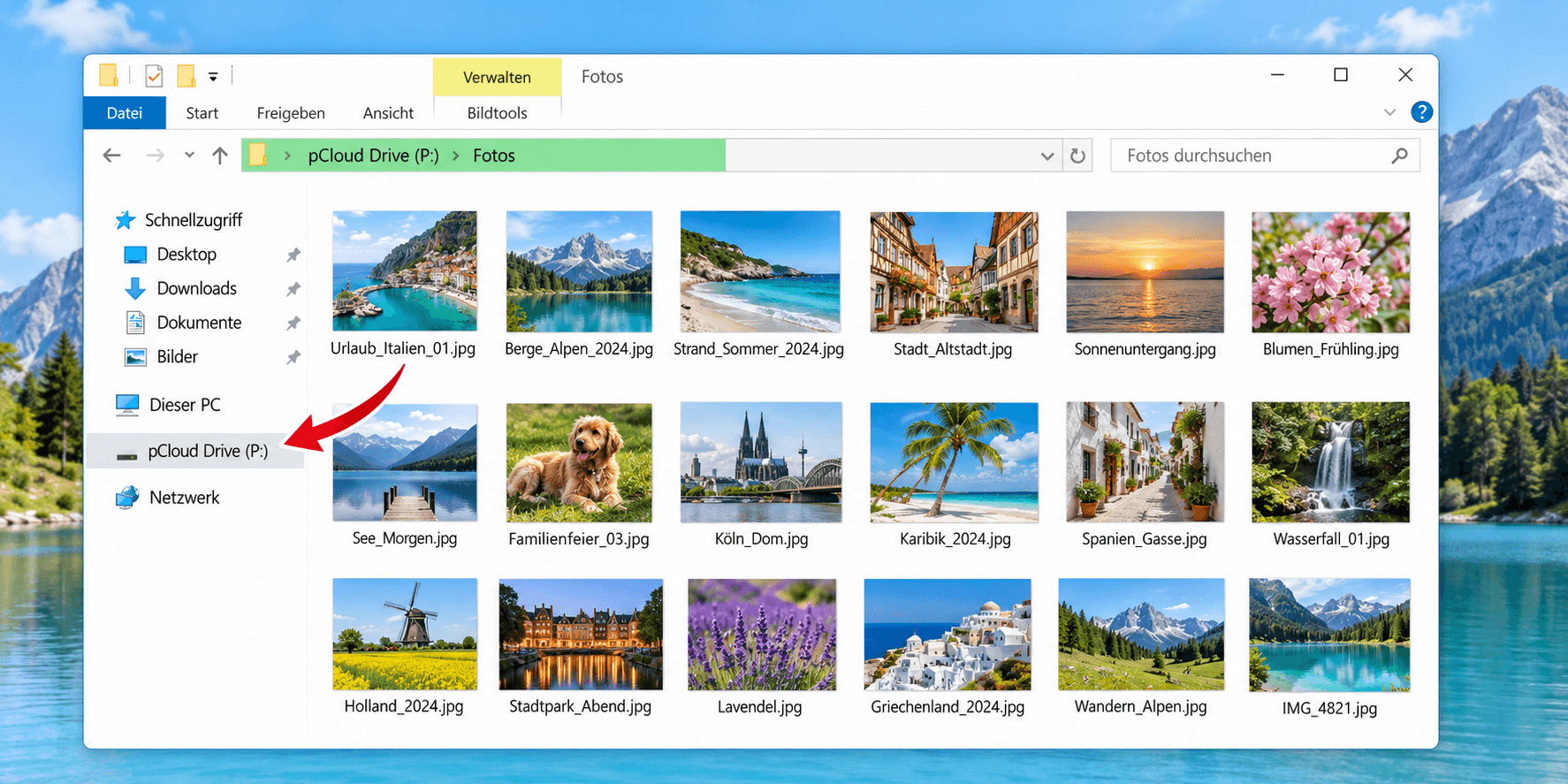Go back with the left arrow button
This screenshot has height=784, width=1568.
[x=111, y=156]
